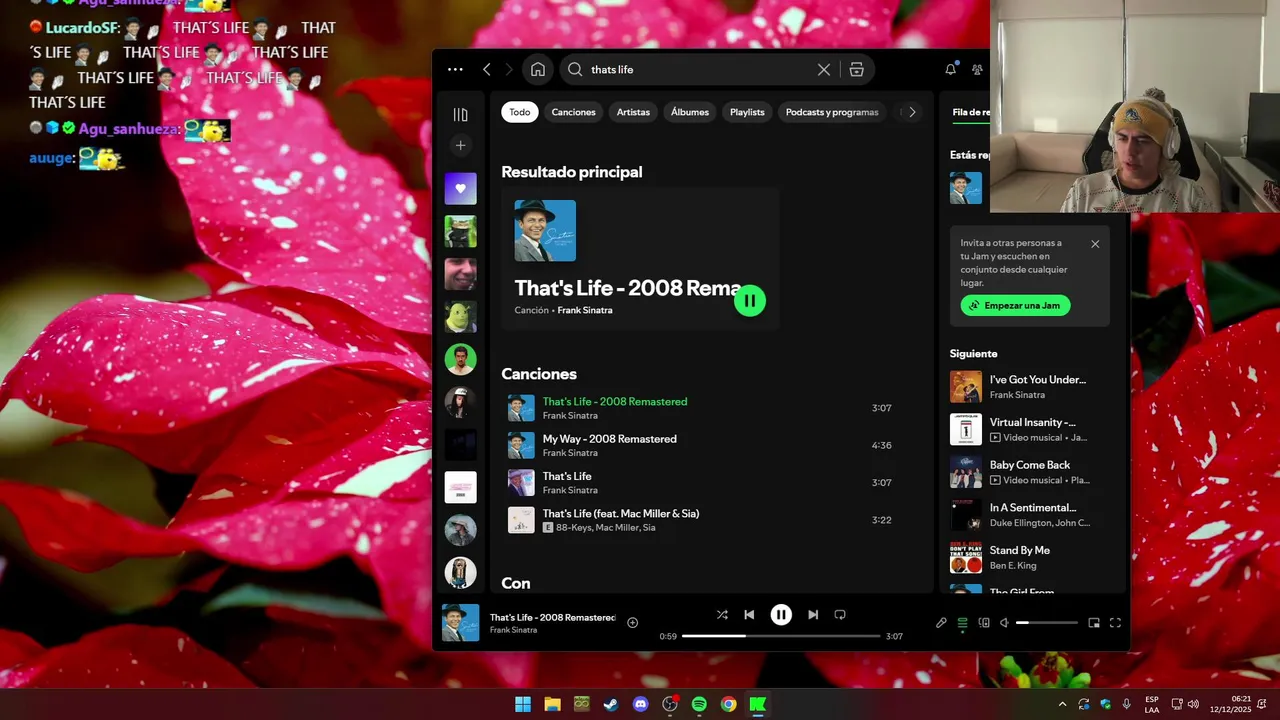
Task: Toggle the green queue icon in player bar
Action: click(962, 623)
